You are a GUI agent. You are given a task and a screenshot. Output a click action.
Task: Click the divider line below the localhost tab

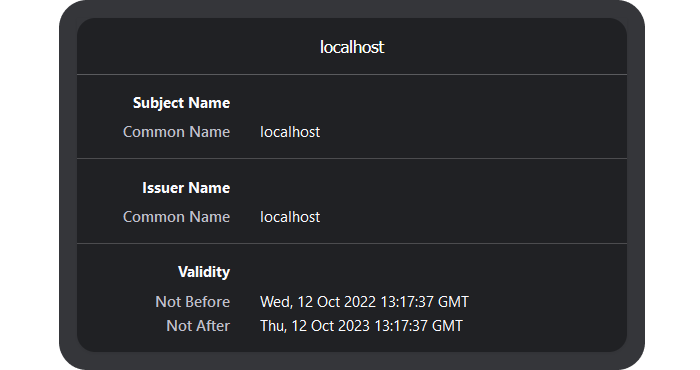(352, 74)
